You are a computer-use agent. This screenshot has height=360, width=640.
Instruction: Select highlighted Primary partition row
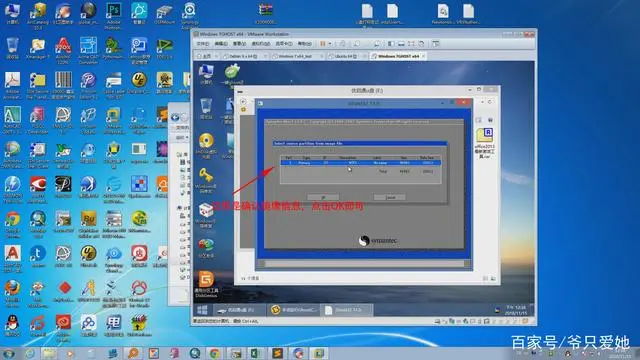(x=360, y=163)
